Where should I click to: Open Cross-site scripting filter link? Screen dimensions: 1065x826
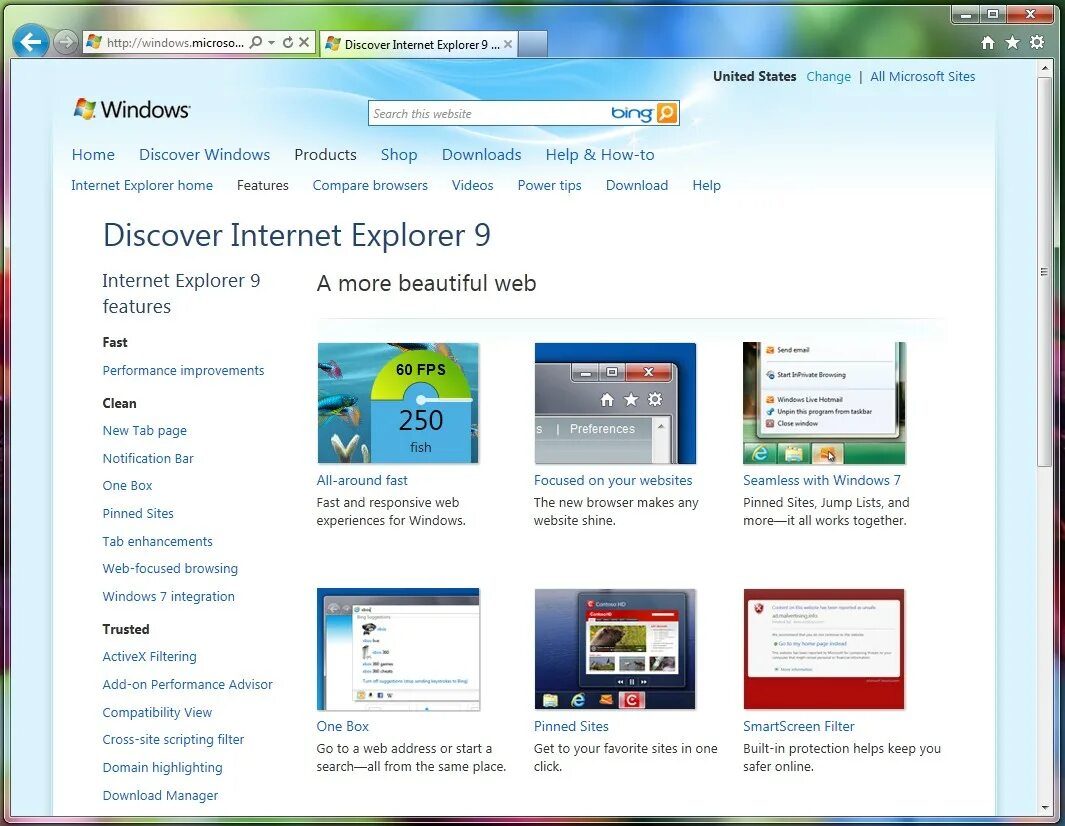point(173,739)
